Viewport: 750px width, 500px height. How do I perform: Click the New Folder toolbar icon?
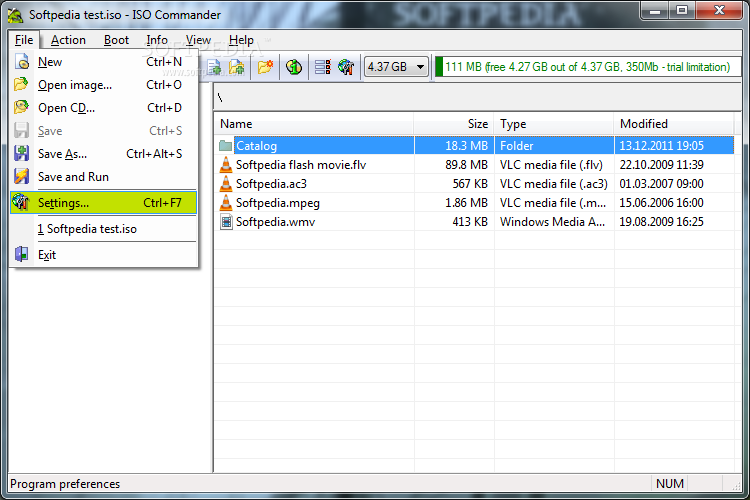pos(265,67)
